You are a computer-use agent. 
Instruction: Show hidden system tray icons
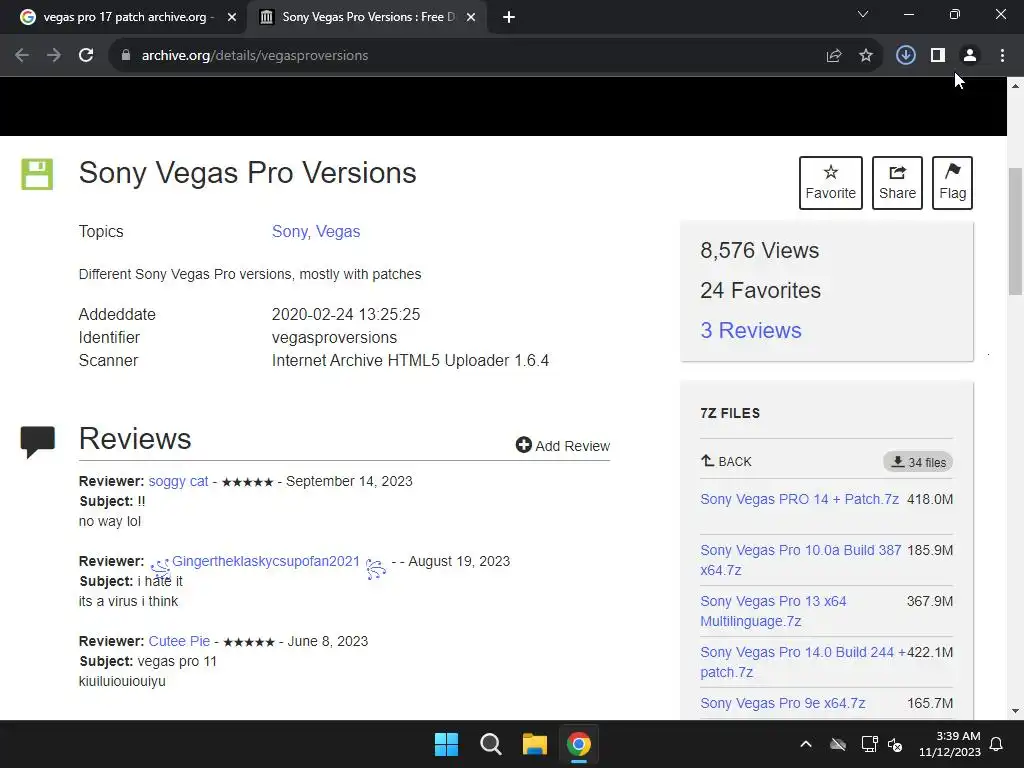806,744
